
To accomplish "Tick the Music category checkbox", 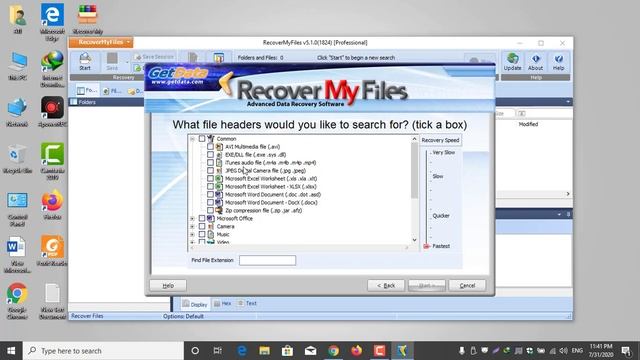I will coord(202,234).
